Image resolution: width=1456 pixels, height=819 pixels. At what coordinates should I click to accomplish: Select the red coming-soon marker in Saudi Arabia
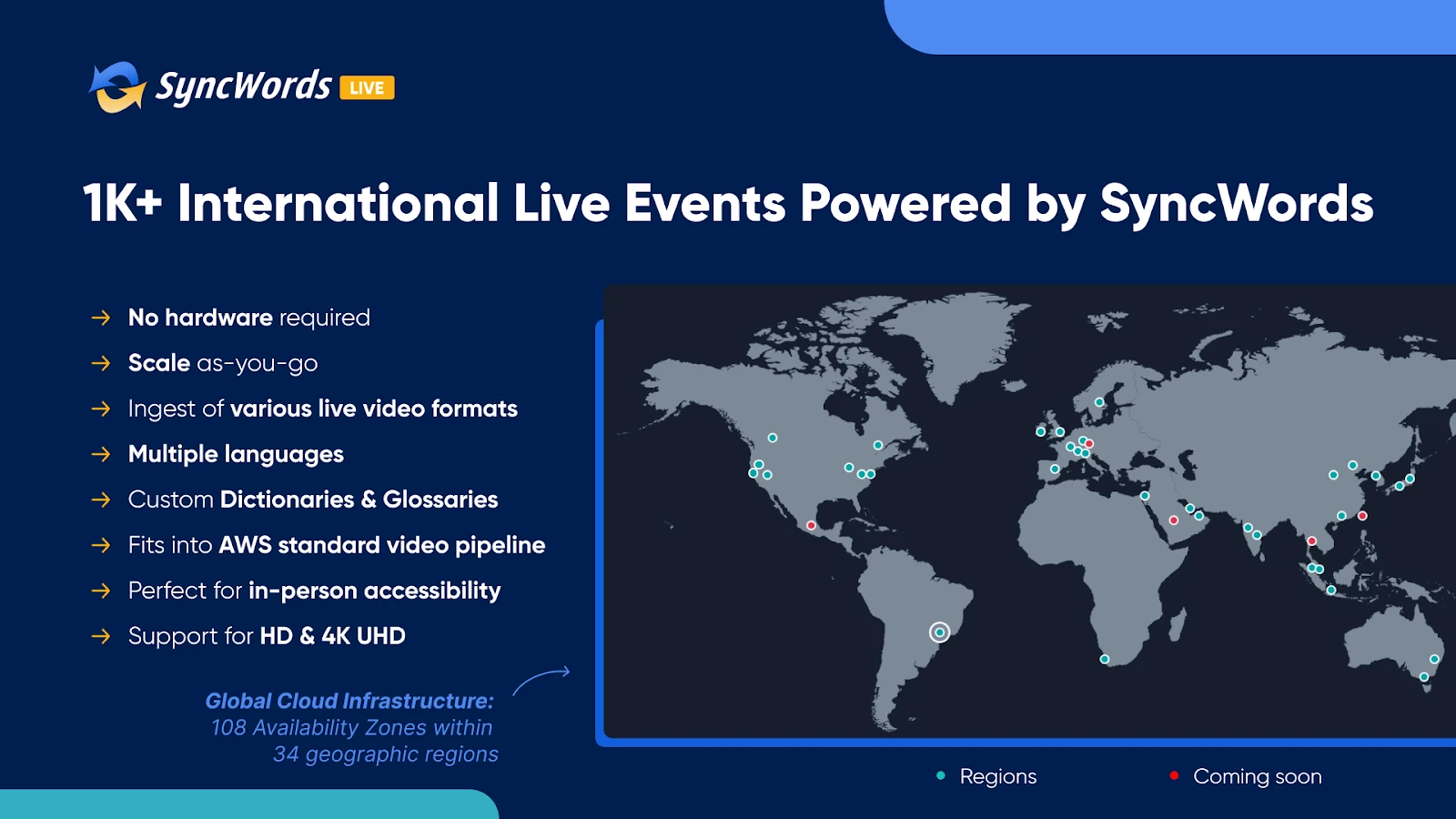point(1174,521)
